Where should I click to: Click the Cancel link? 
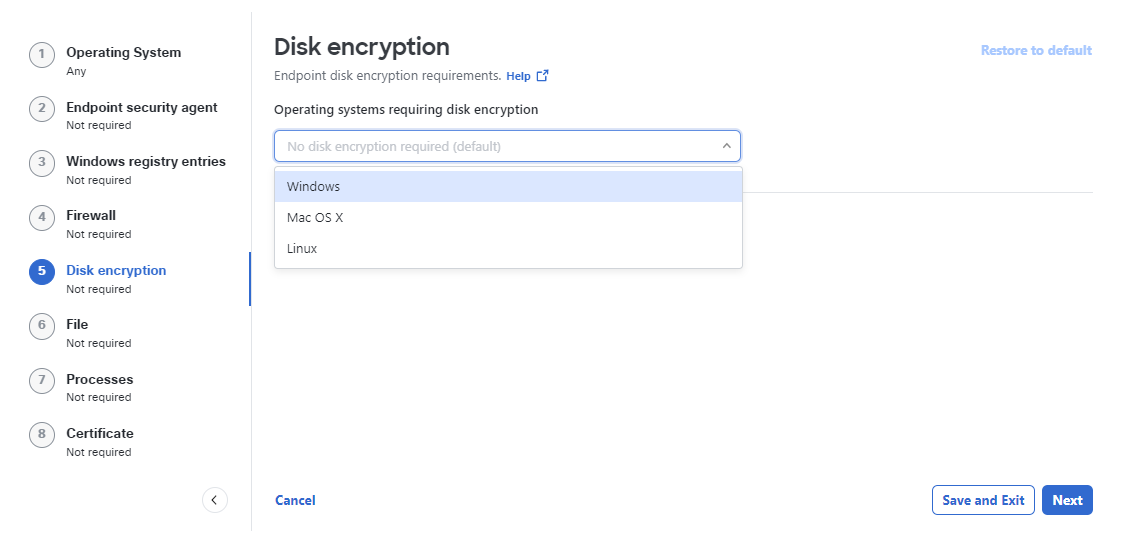coord(295,501)
